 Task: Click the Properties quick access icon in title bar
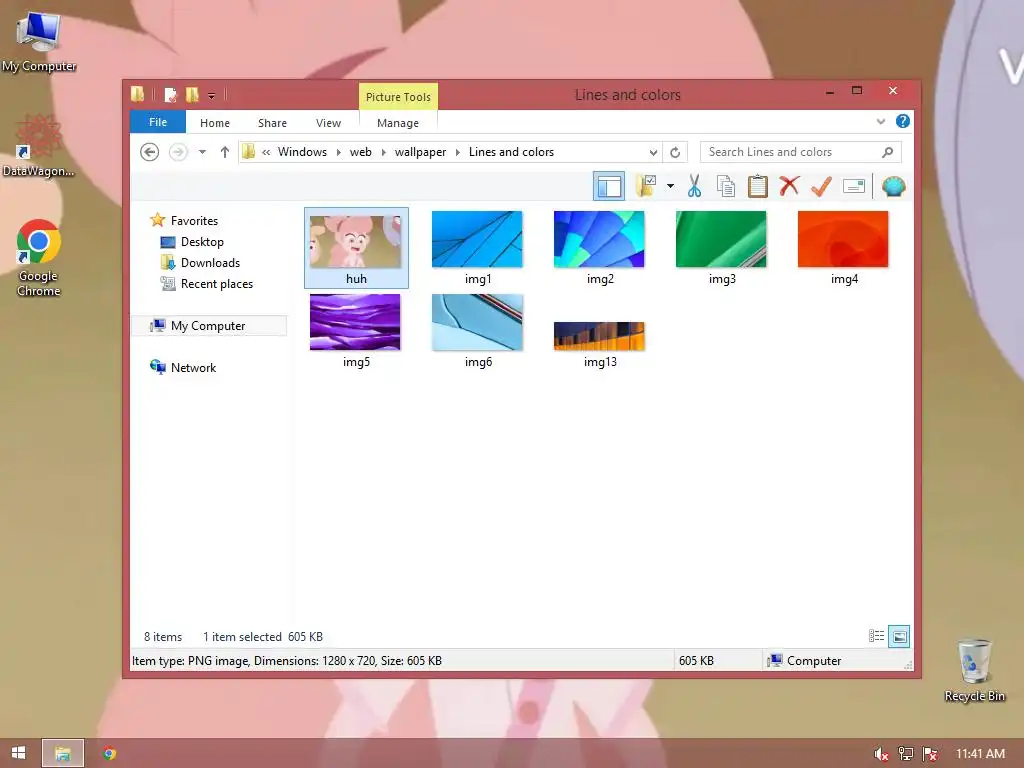[x=170, y=95]
